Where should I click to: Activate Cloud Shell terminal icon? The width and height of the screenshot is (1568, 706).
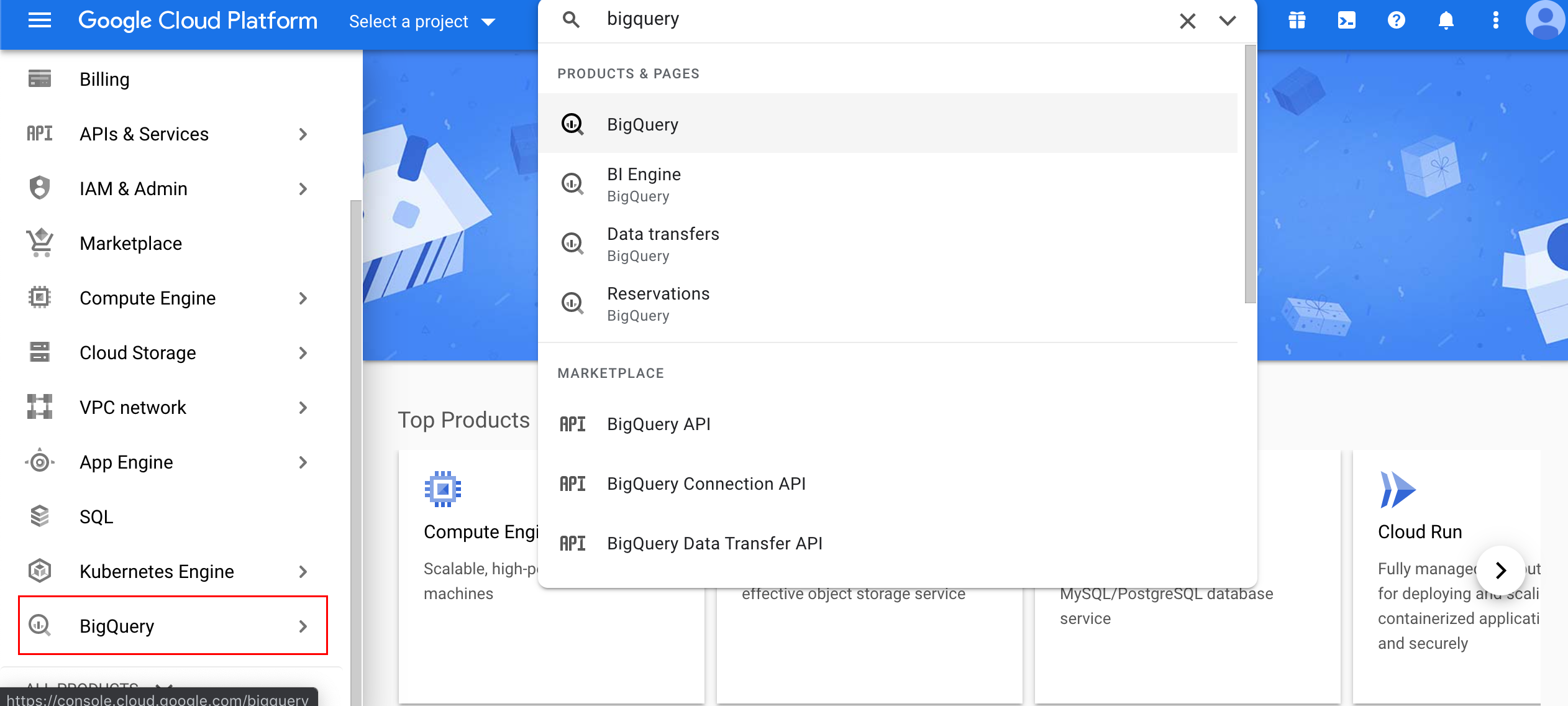[x=1346, y=21]
